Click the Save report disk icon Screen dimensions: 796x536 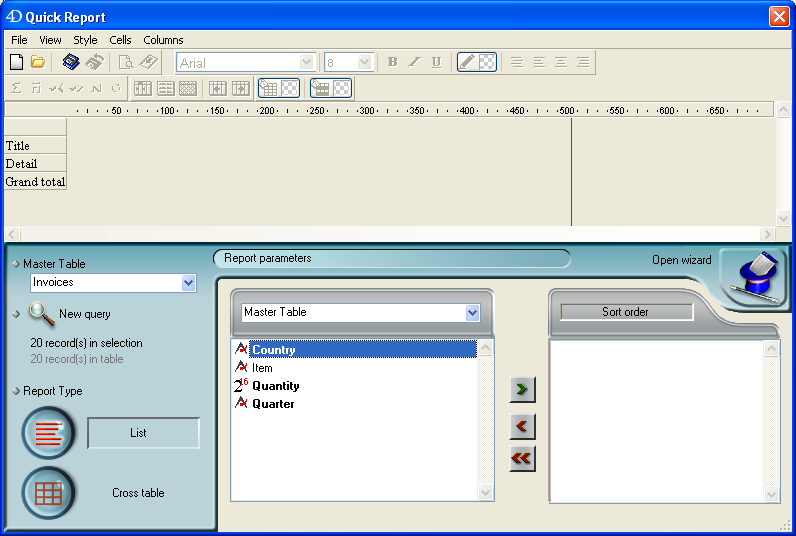tap(71, 62)
